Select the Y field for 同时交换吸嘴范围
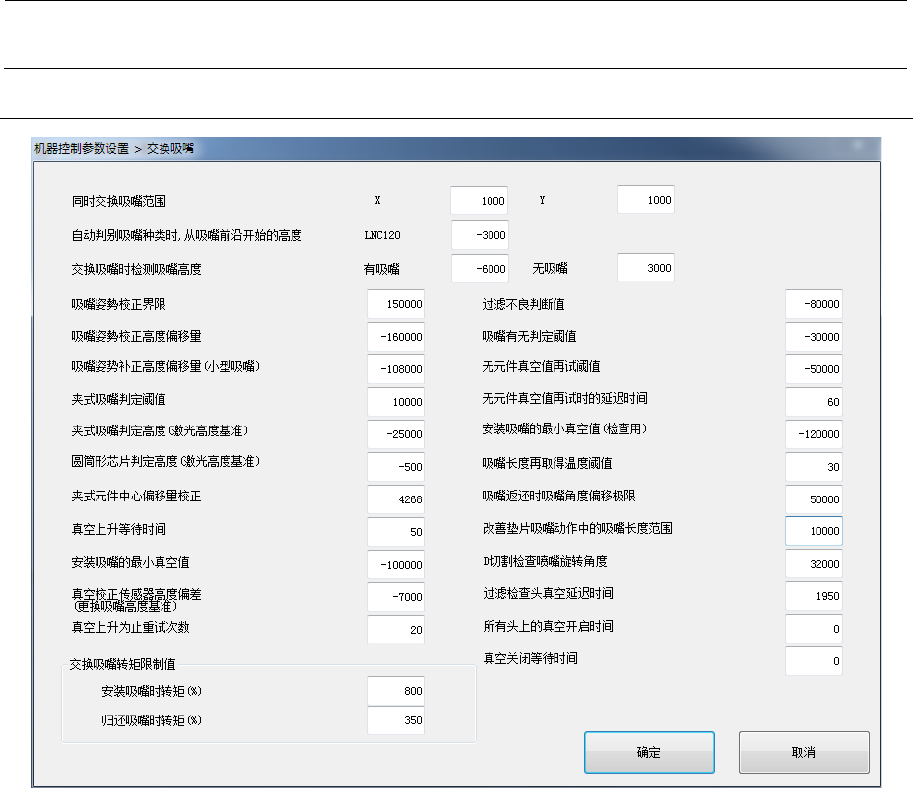The height and width of the screenshot is (788, 913). (646, 200)
